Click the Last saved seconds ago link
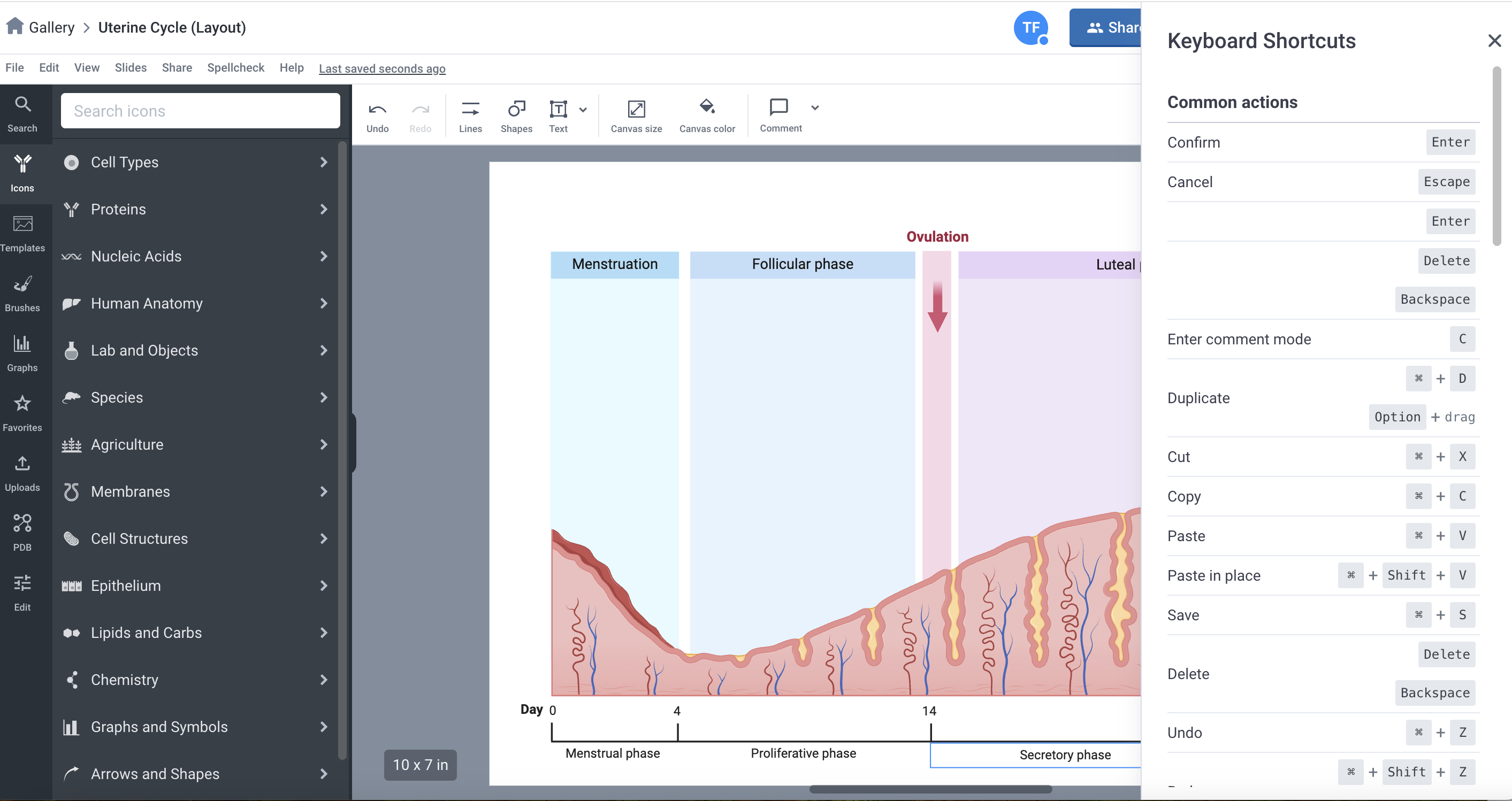 [x=381, y=68]
